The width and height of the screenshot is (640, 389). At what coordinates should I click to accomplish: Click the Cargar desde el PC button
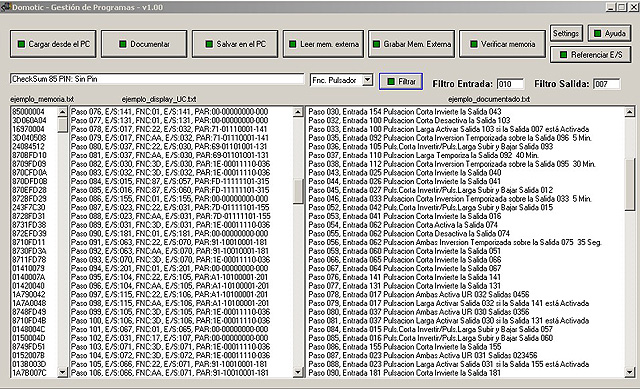tap(53, 44)
